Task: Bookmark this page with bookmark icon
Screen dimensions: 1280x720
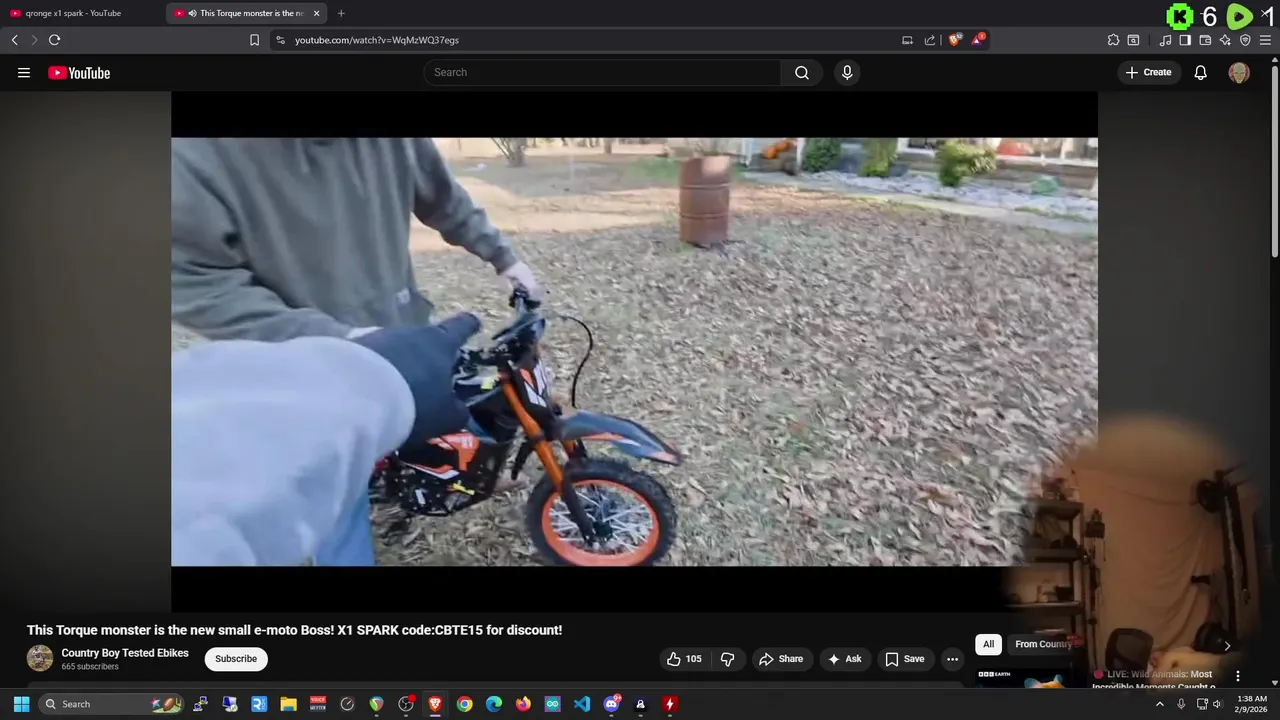Action: pos(254,40)
